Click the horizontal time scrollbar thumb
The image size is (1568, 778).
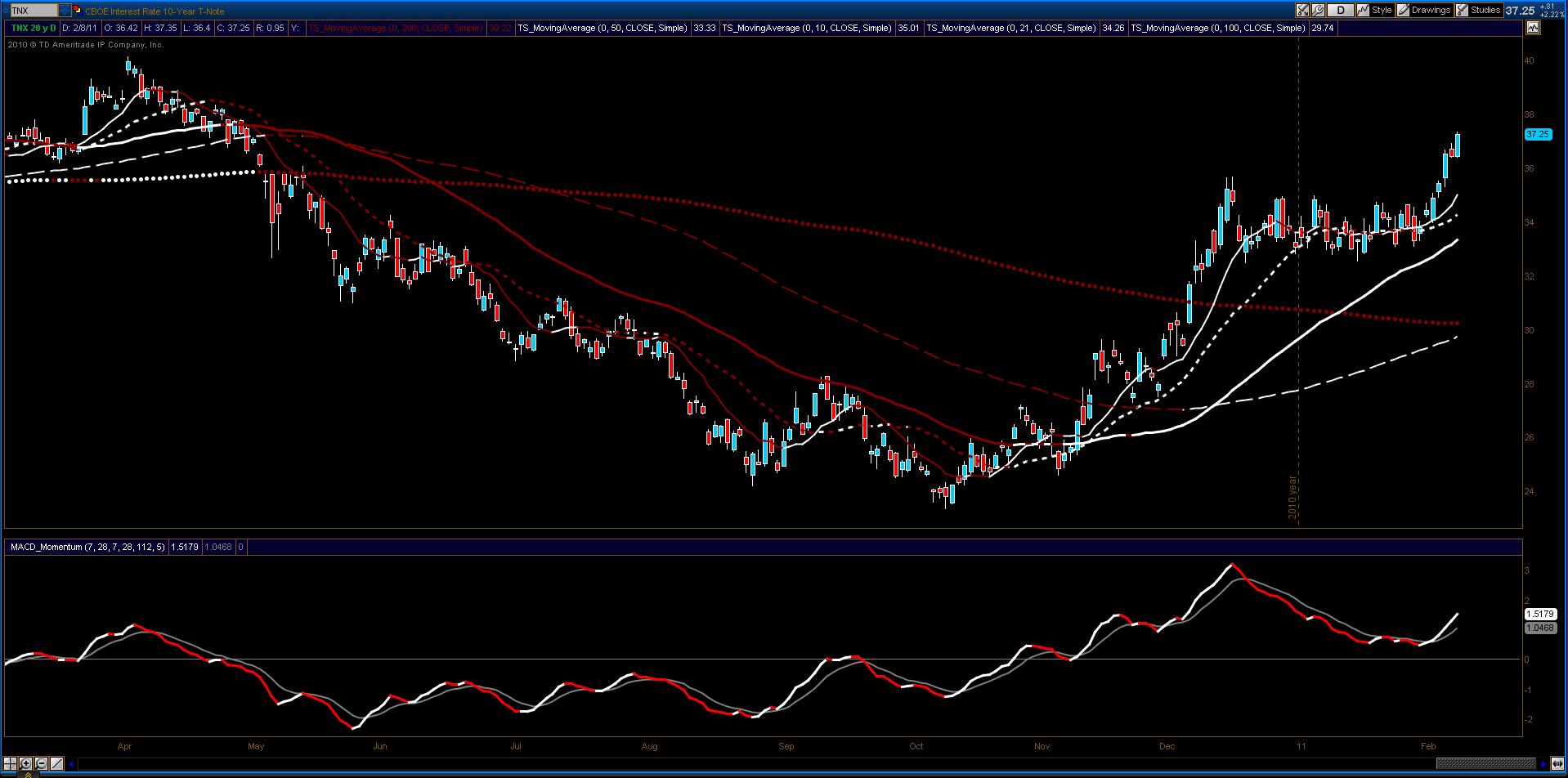coord(1488,764)
